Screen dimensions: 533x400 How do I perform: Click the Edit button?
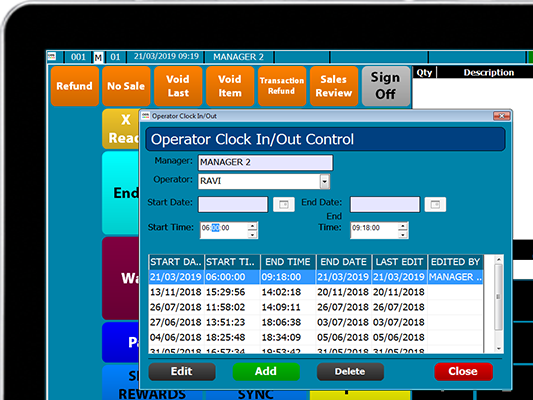tap(182, 371)
